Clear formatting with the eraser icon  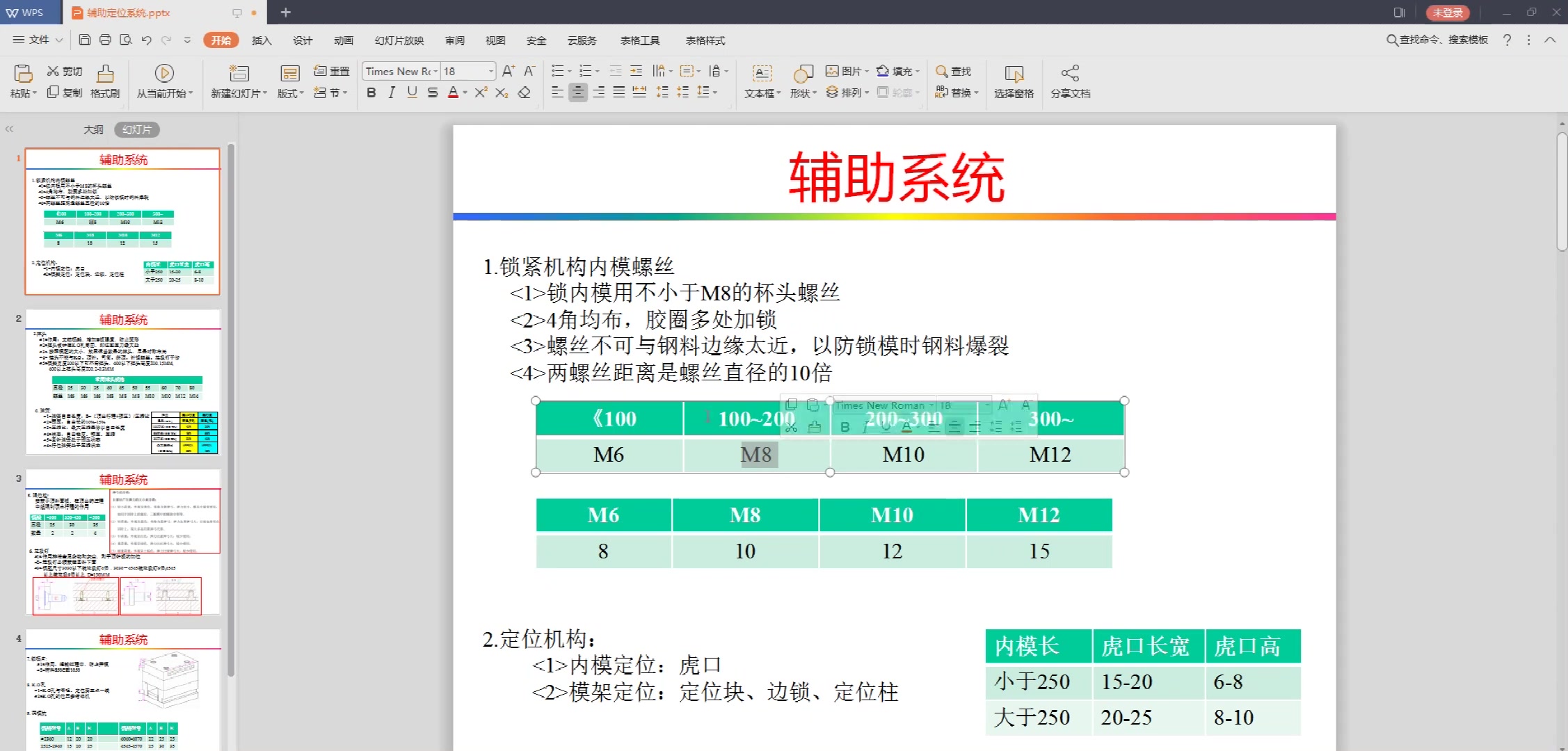pos(525,92)
